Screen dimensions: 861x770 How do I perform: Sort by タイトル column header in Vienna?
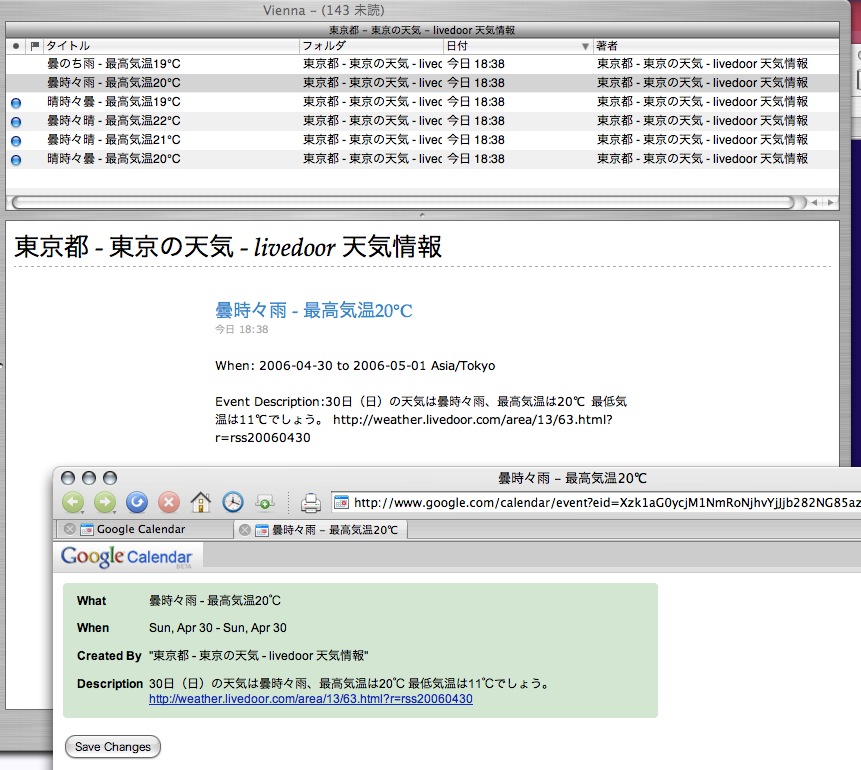coord(171,46)
